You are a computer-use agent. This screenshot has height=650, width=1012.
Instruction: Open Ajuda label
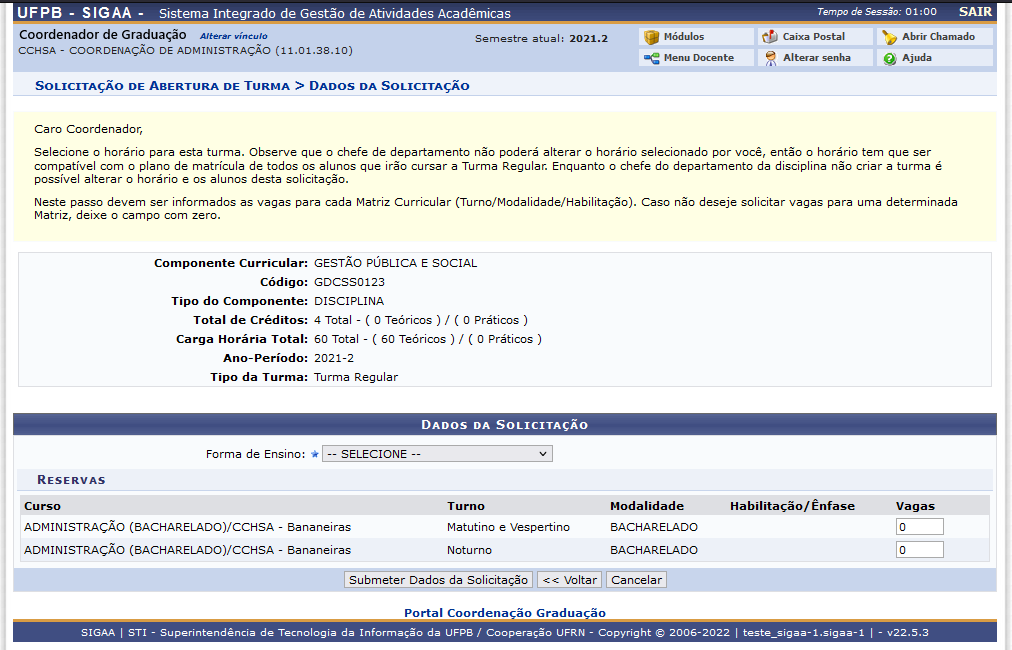pyautogui.click(x=916, y=57)
